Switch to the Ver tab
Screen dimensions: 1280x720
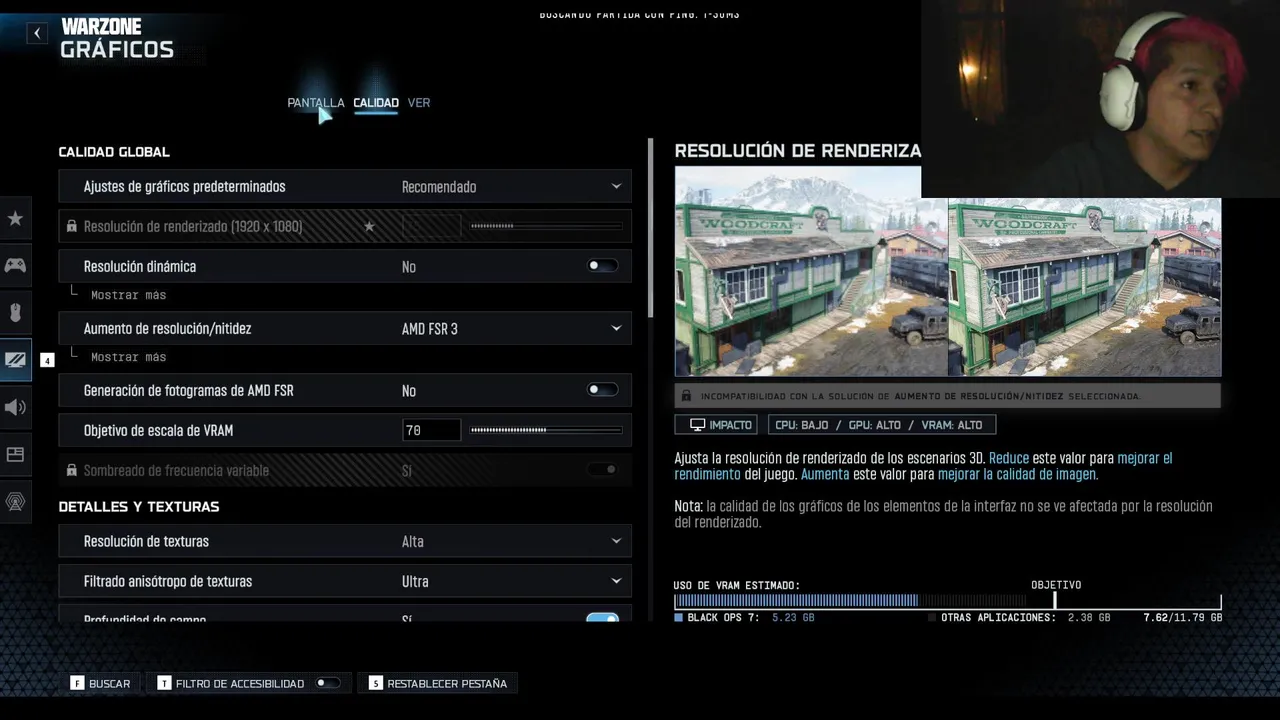point(419,102)
